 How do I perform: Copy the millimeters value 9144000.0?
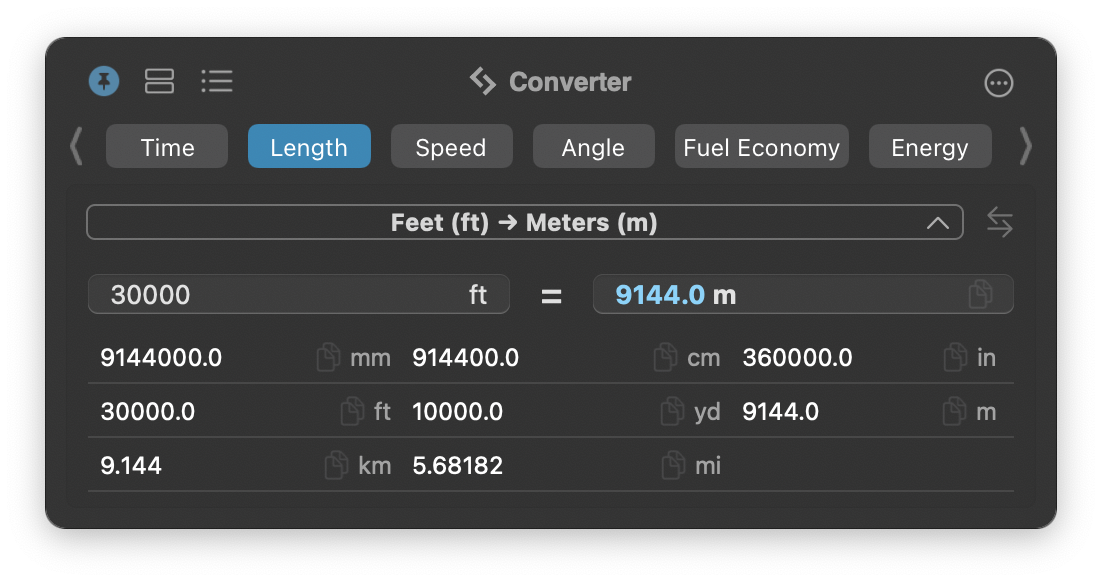328,357
